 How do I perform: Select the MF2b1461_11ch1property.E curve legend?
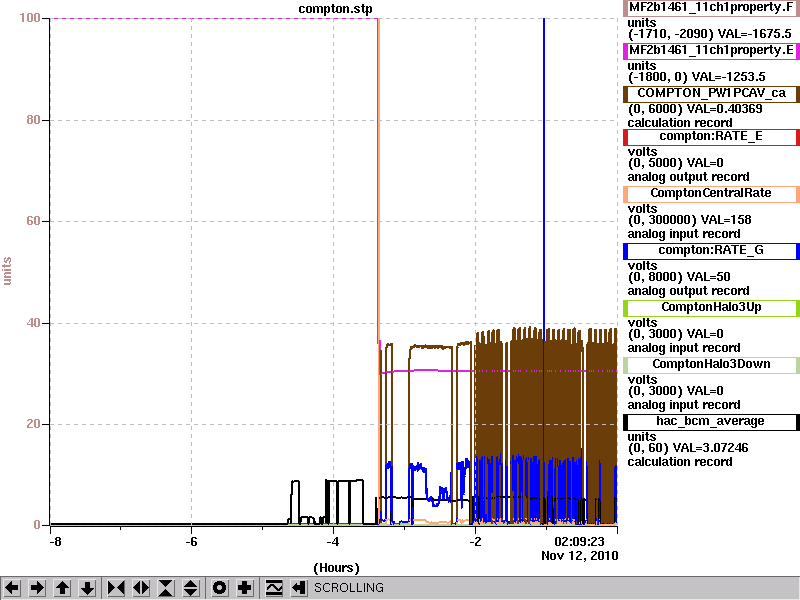(x=711, y=51)
